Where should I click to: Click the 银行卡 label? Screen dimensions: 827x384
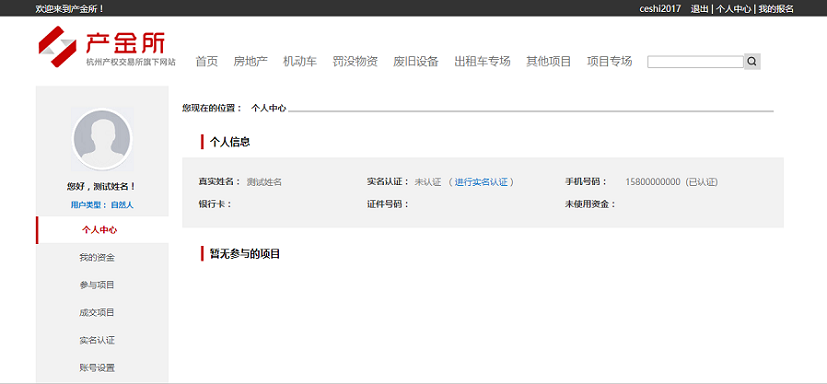[215, 204]
